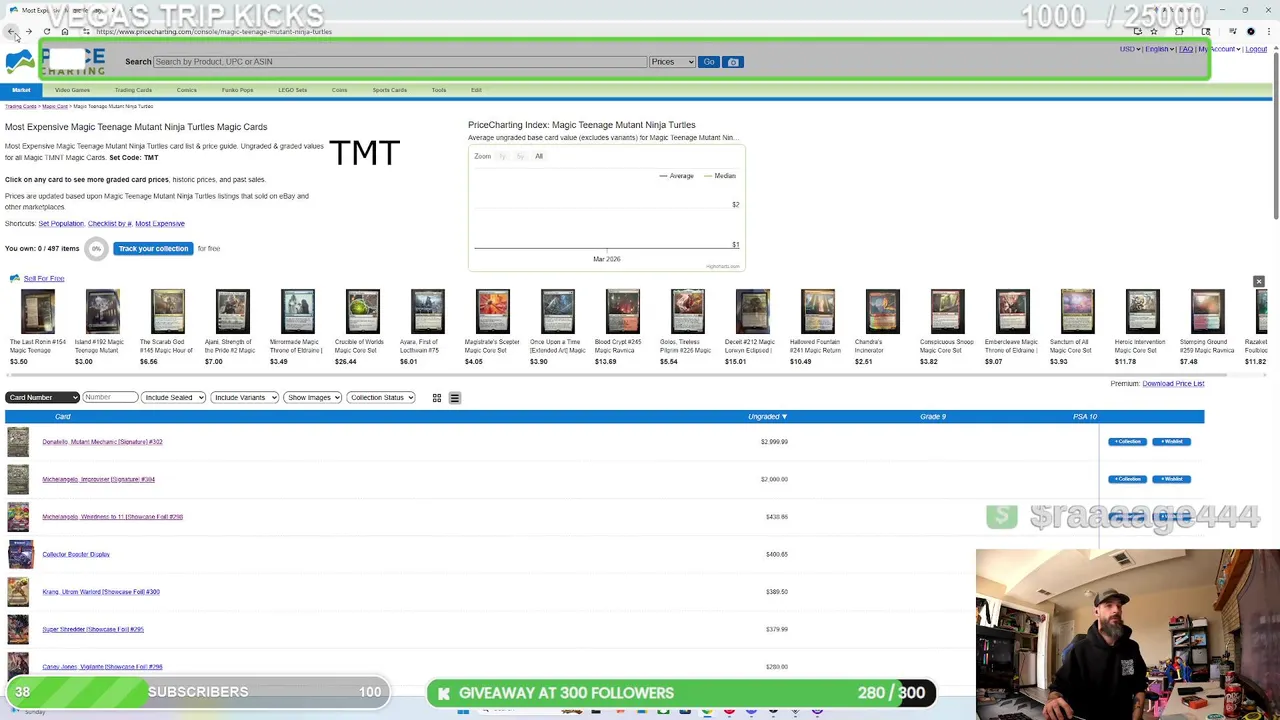1280x720 pixels.
Task: Open the browser home icon
Action: tap(65, 32)
